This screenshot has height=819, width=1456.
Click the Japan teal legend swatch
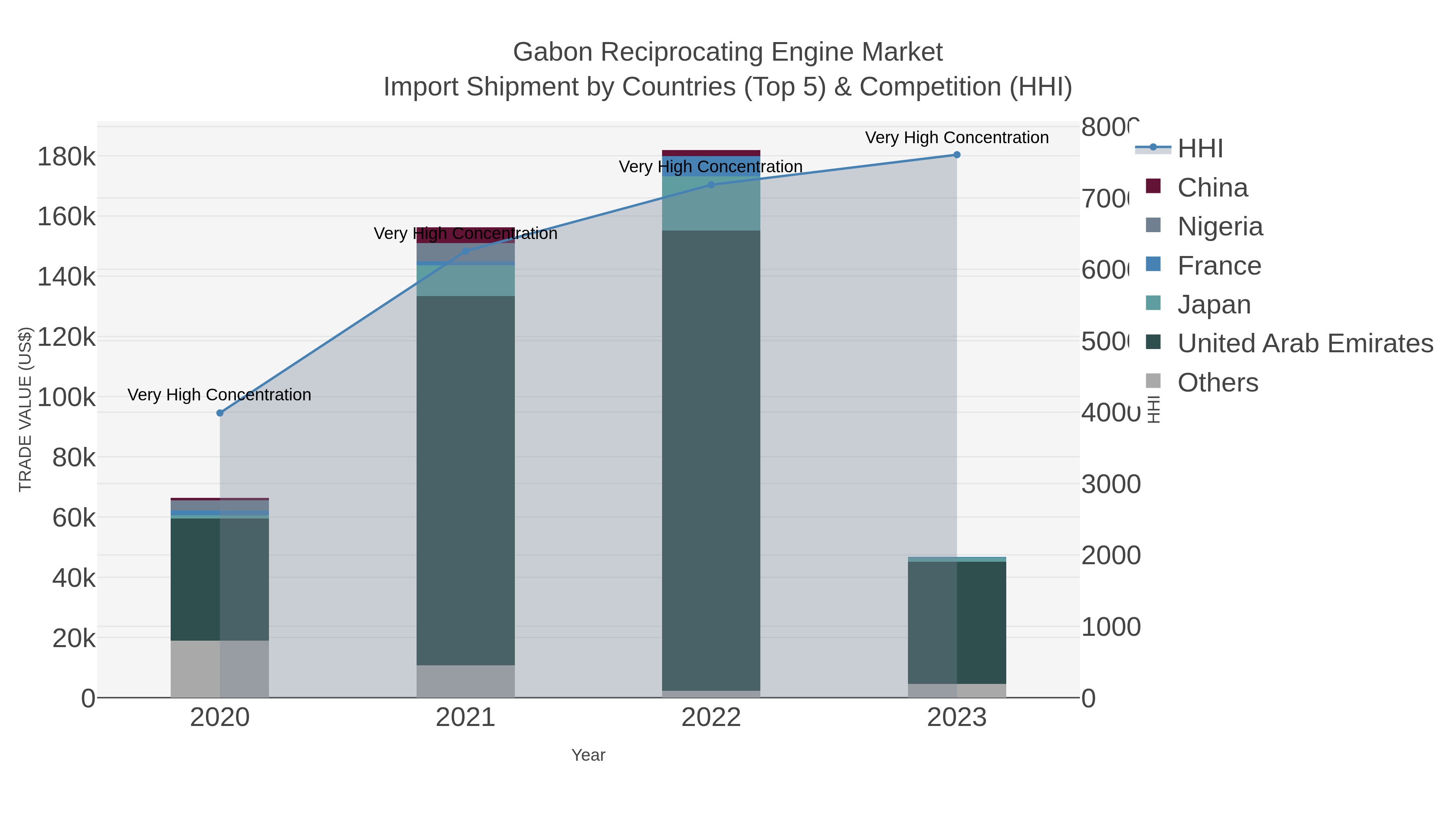(x=1153, y=303)
